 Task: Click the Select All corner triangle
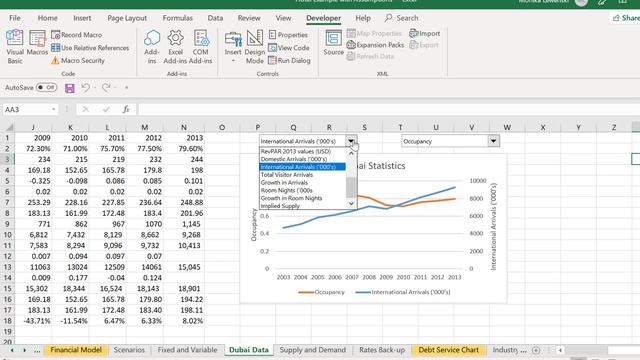coord(8,127)
